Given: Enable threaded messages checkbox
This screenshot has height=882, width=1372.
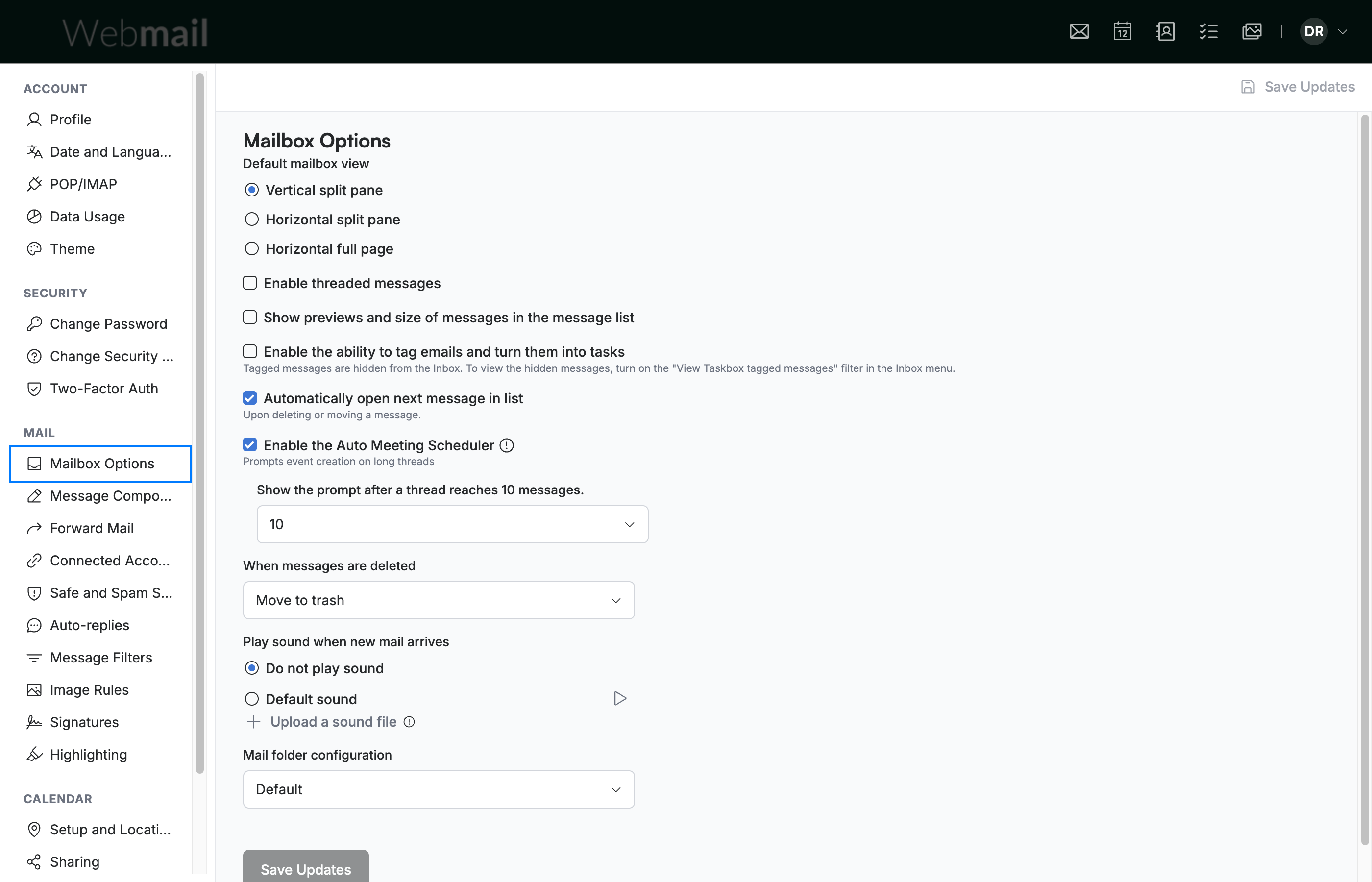Looking at the screenshot, I should 250,283.
